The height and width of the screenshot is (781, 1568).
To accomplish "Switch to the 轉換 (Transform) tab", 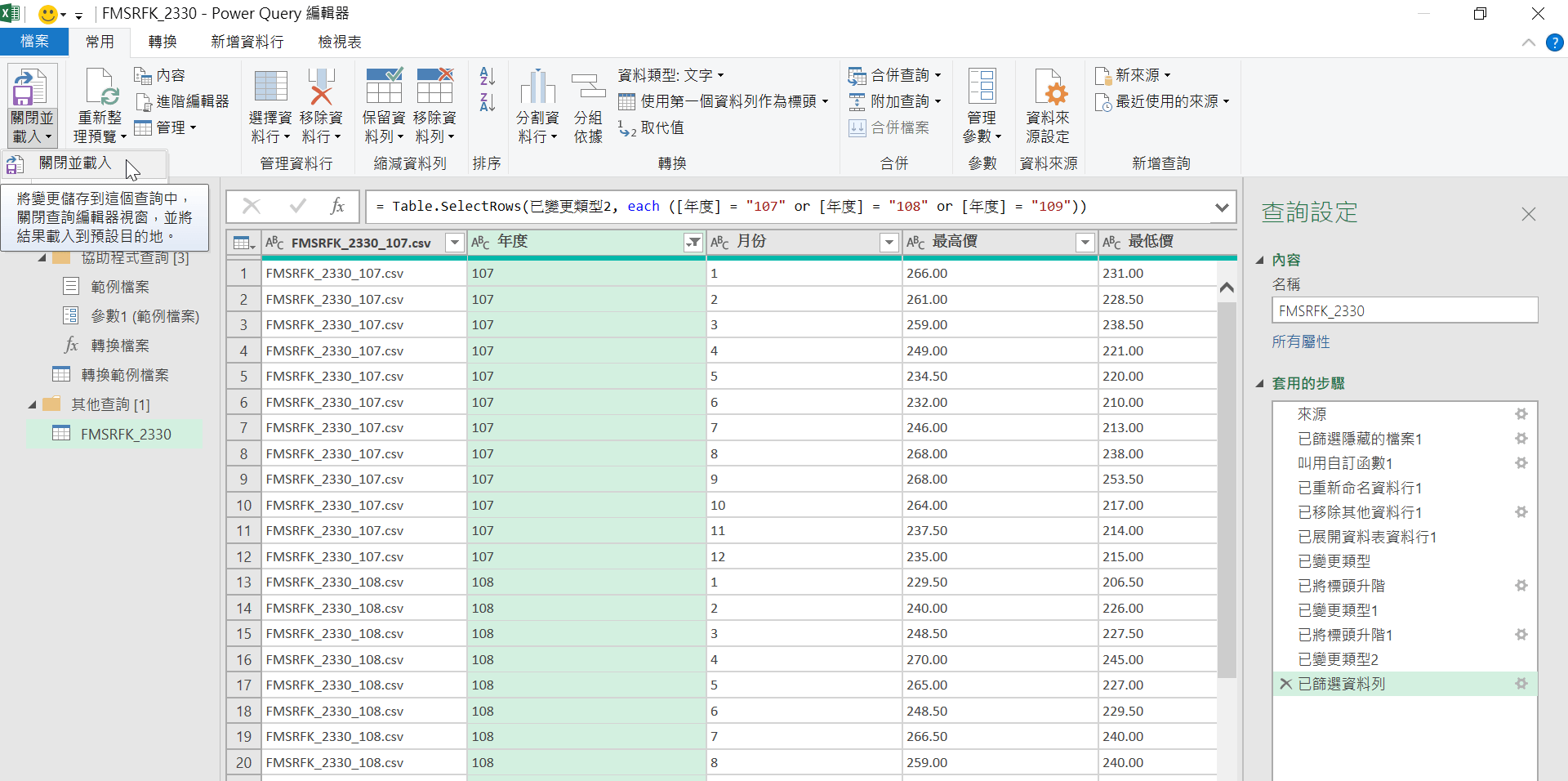I will [163, 42].
